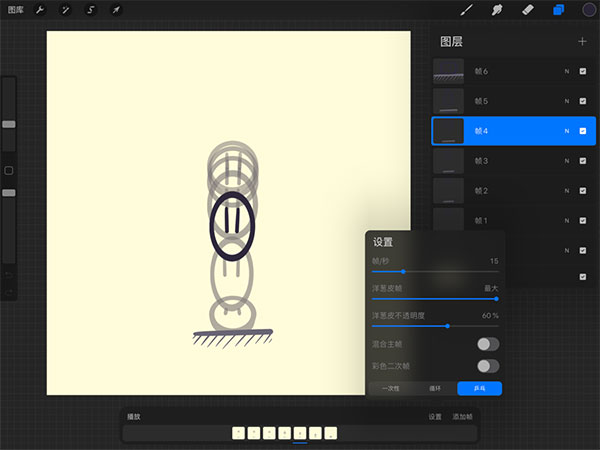This screenshot has width=600, height=450.
Task: Select the Brush tool
Action: [x=466, y=10]
